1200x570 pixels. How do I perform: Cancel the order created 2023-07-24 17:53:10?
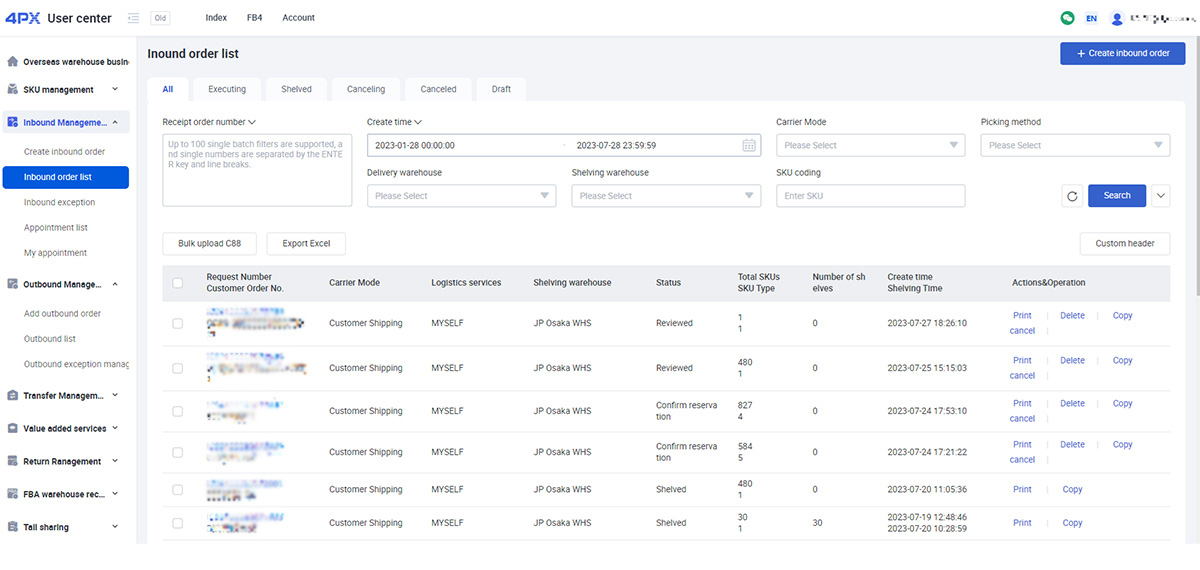tap(1022, 419)
